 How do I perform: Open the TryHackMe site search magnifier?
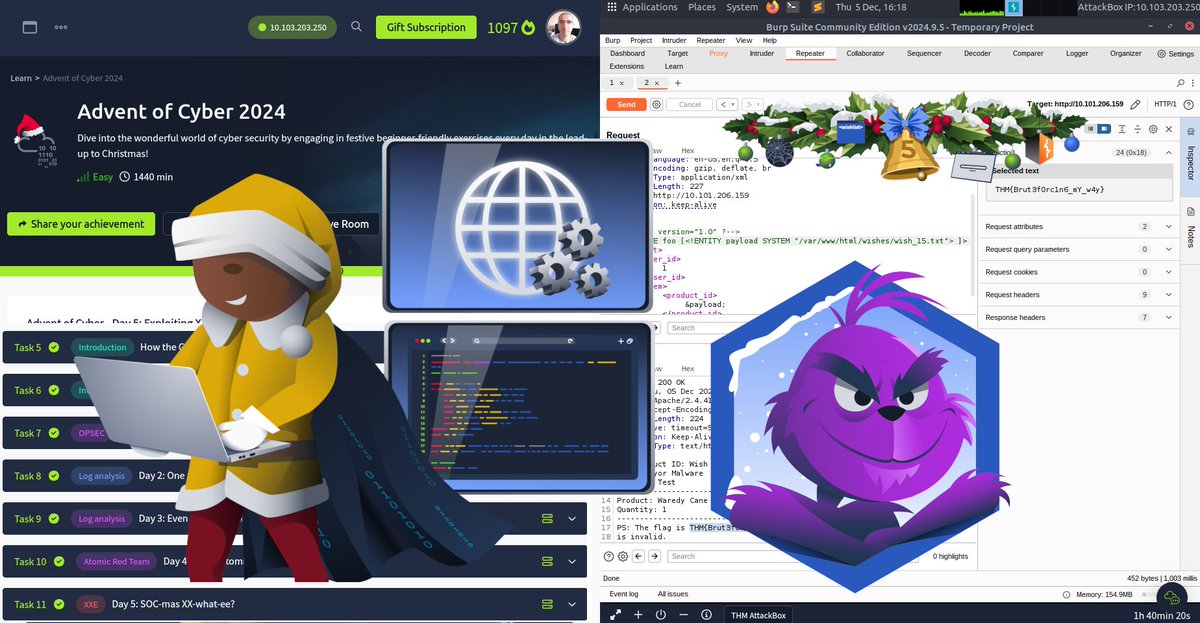click(357, 27)
